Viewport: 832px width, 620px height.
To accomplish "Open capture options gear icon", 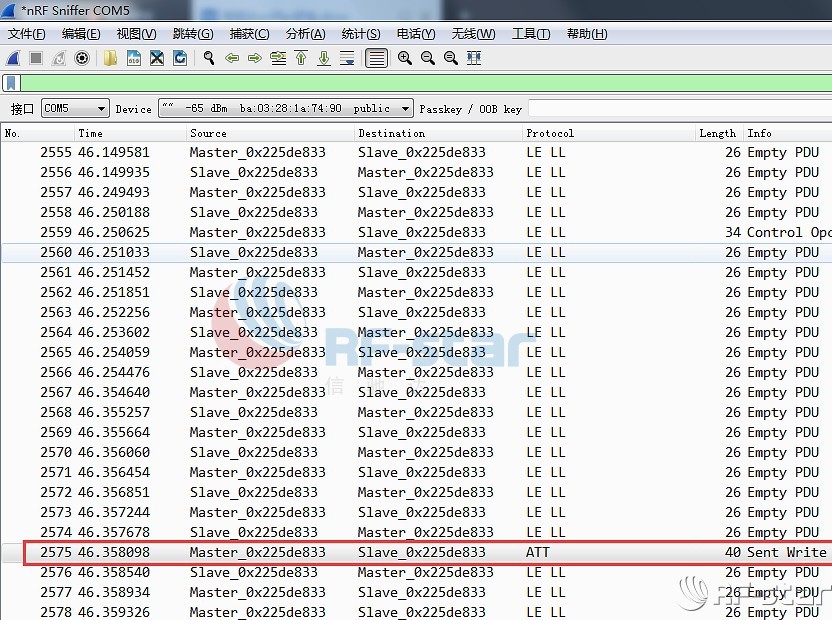I will pyautogui.click(x=82, y=58).
